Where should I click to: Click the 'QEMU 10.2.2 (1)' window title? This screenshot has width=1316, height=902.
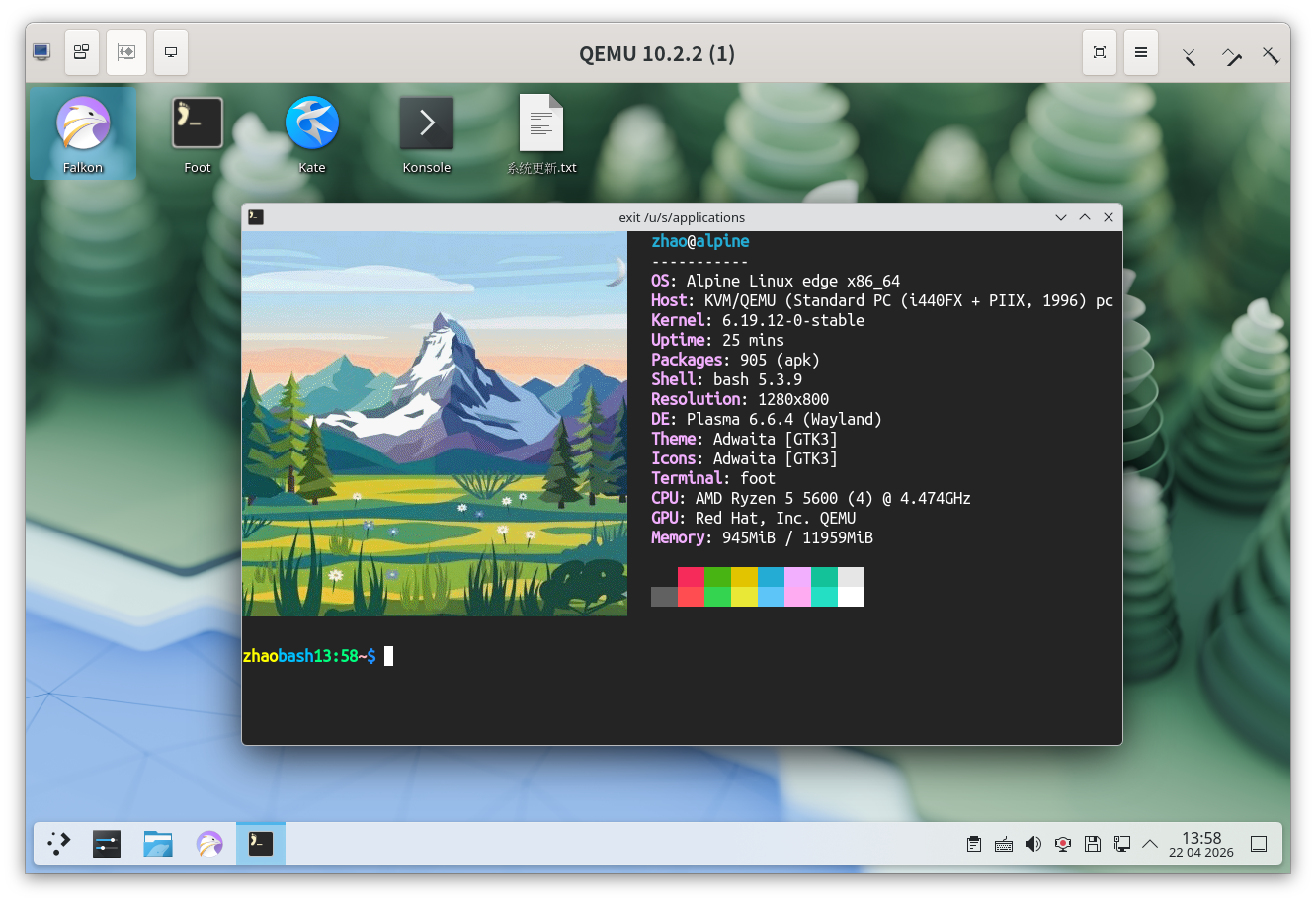657,53
